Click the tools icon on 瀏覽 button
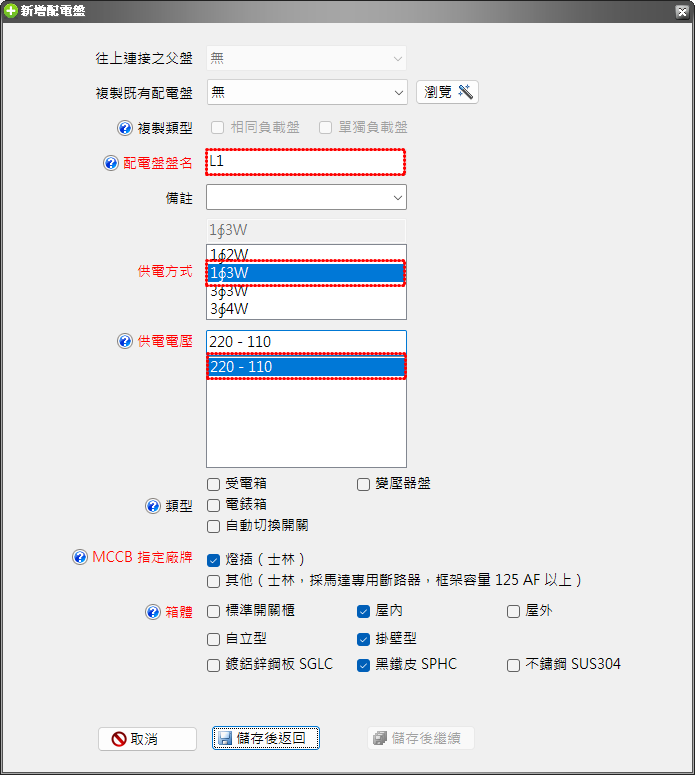695x775 pixels. [465, 92]
